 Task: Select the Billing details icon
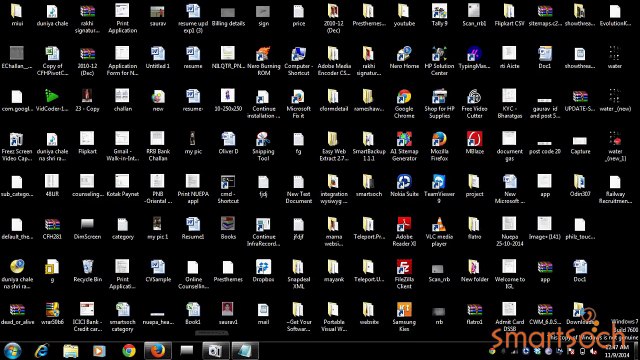228,15
